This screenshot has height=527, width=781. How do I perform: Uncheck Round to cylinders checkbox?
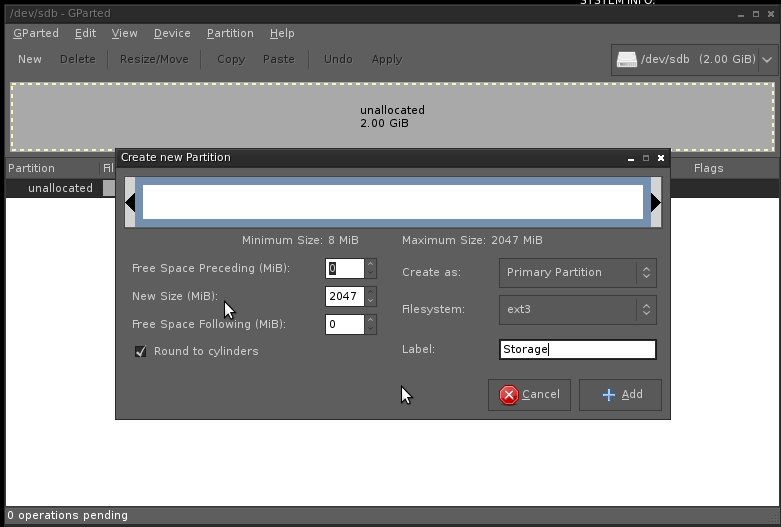(x=140, y=352)
